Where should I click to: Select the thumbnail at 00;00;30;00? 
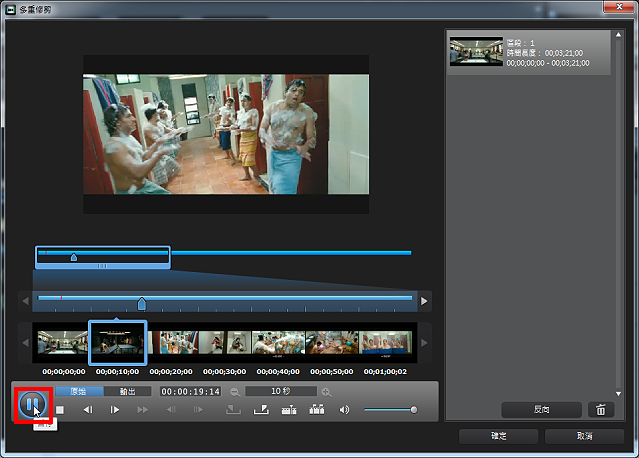225,342
